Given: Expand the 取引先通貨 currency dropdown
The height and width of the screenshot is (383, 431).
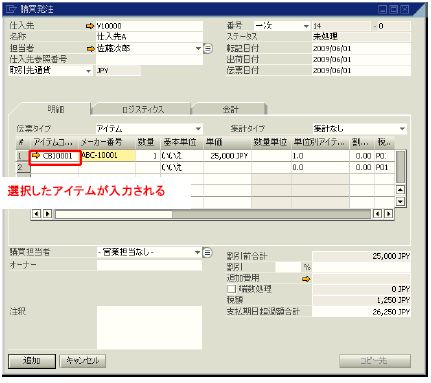Looking at the screenshot, I should pyautogui.click(x=88, y=71).
